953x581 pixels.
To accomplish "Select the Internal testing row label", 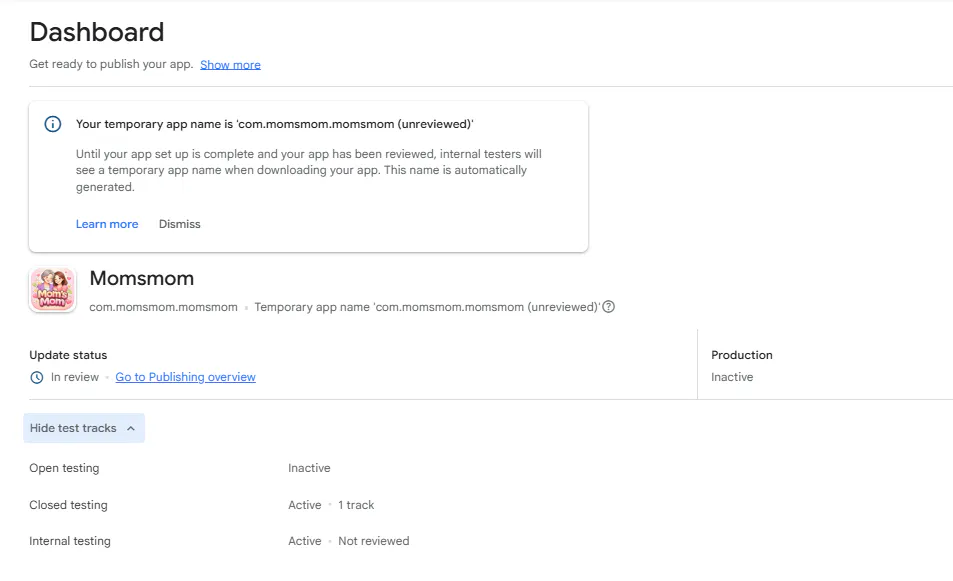I will click(70, 541).
